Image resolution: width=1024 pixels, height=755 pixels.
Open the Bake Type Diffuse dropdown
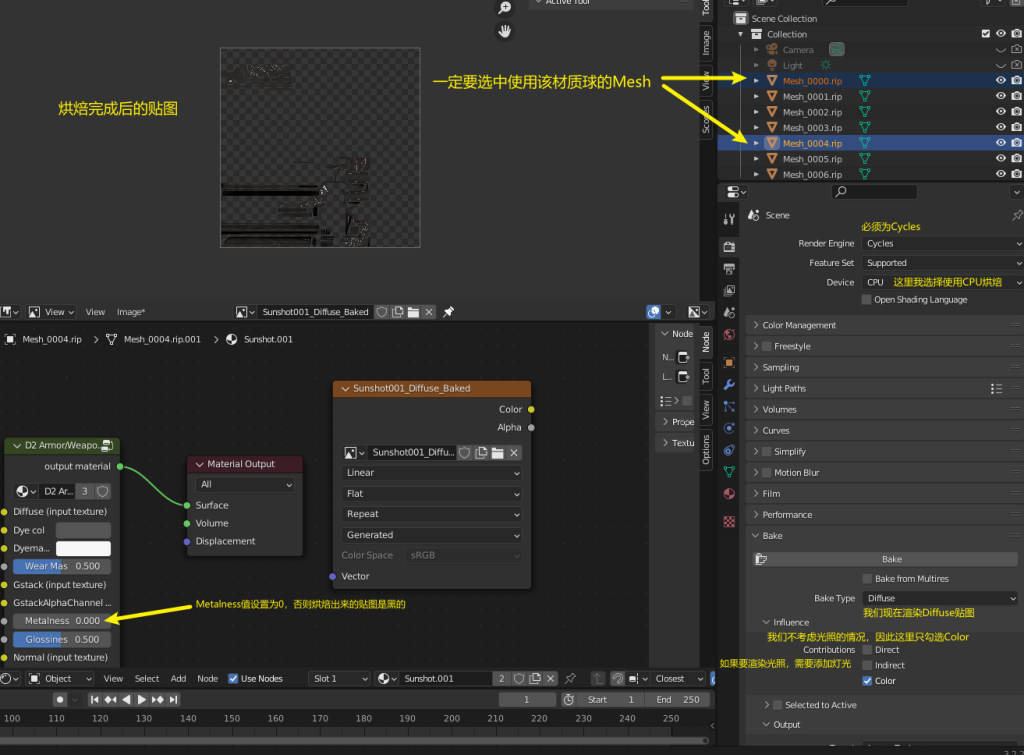940,598
